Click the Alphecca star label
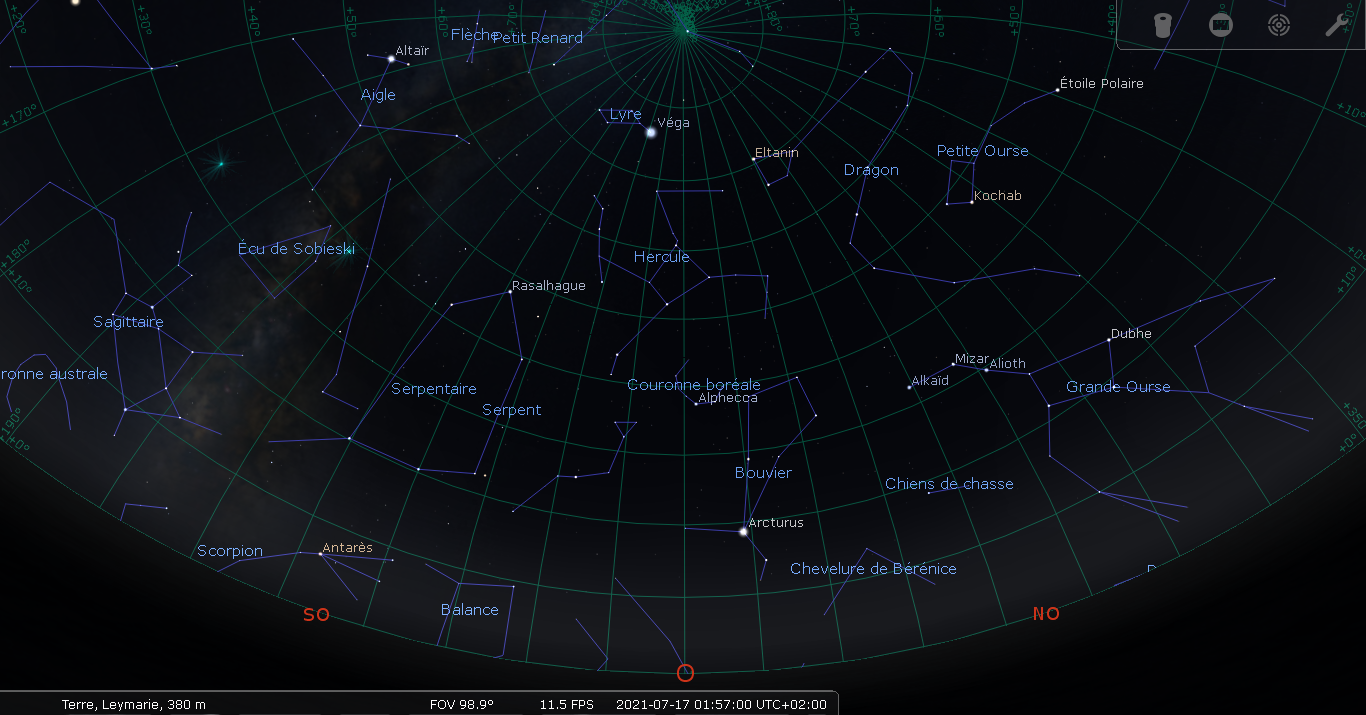This screenshot has width=1366, height=715. pos(728,398)
